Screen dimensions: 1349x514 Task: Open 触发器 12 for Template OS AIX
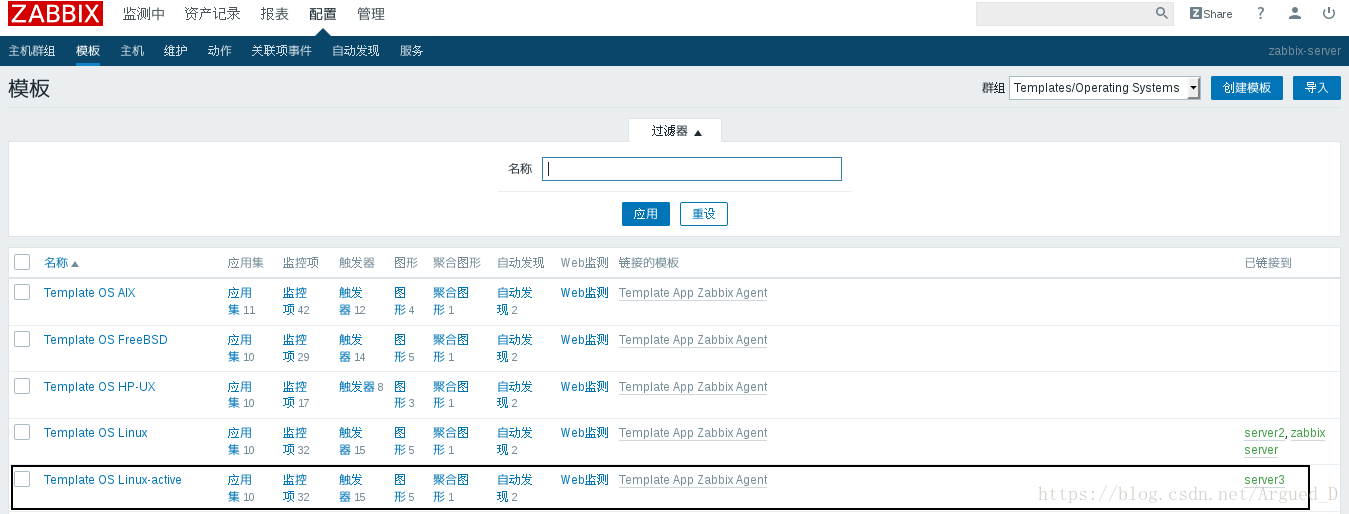click(x=351, y=301)
